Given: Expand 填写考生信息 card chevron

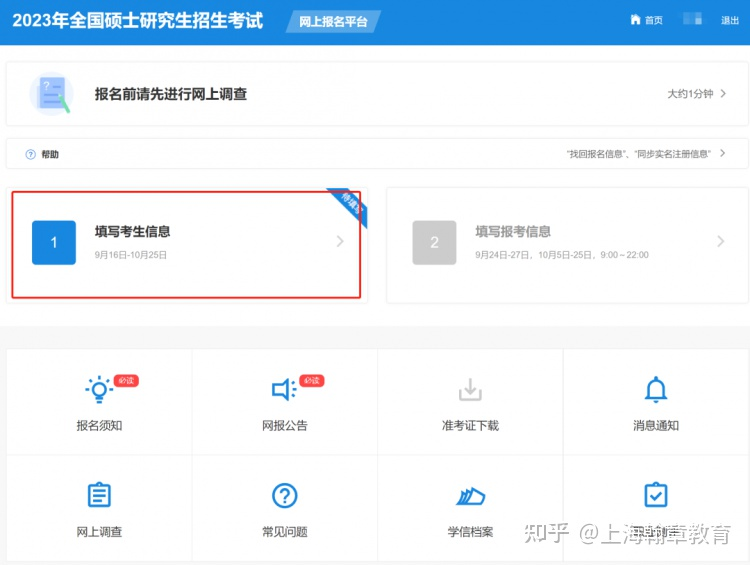Looking at the screenshot, I should click(340, 241).
